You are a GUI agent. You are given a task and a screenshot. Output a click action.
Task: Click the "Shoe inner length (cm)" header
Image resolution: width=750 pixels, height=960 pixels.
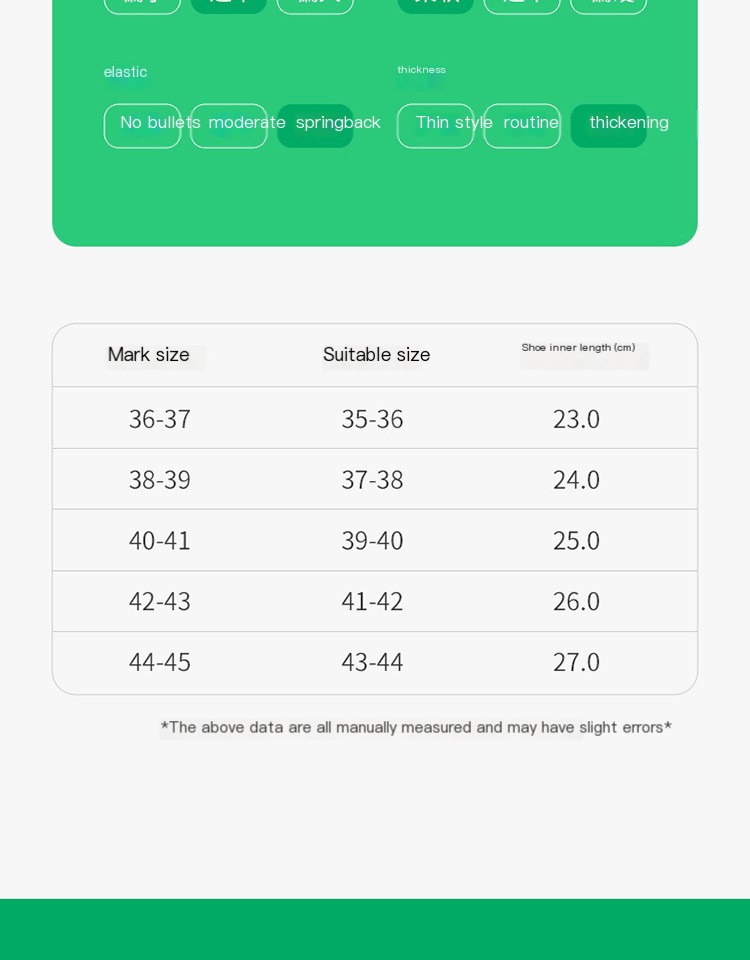[578, 348]
